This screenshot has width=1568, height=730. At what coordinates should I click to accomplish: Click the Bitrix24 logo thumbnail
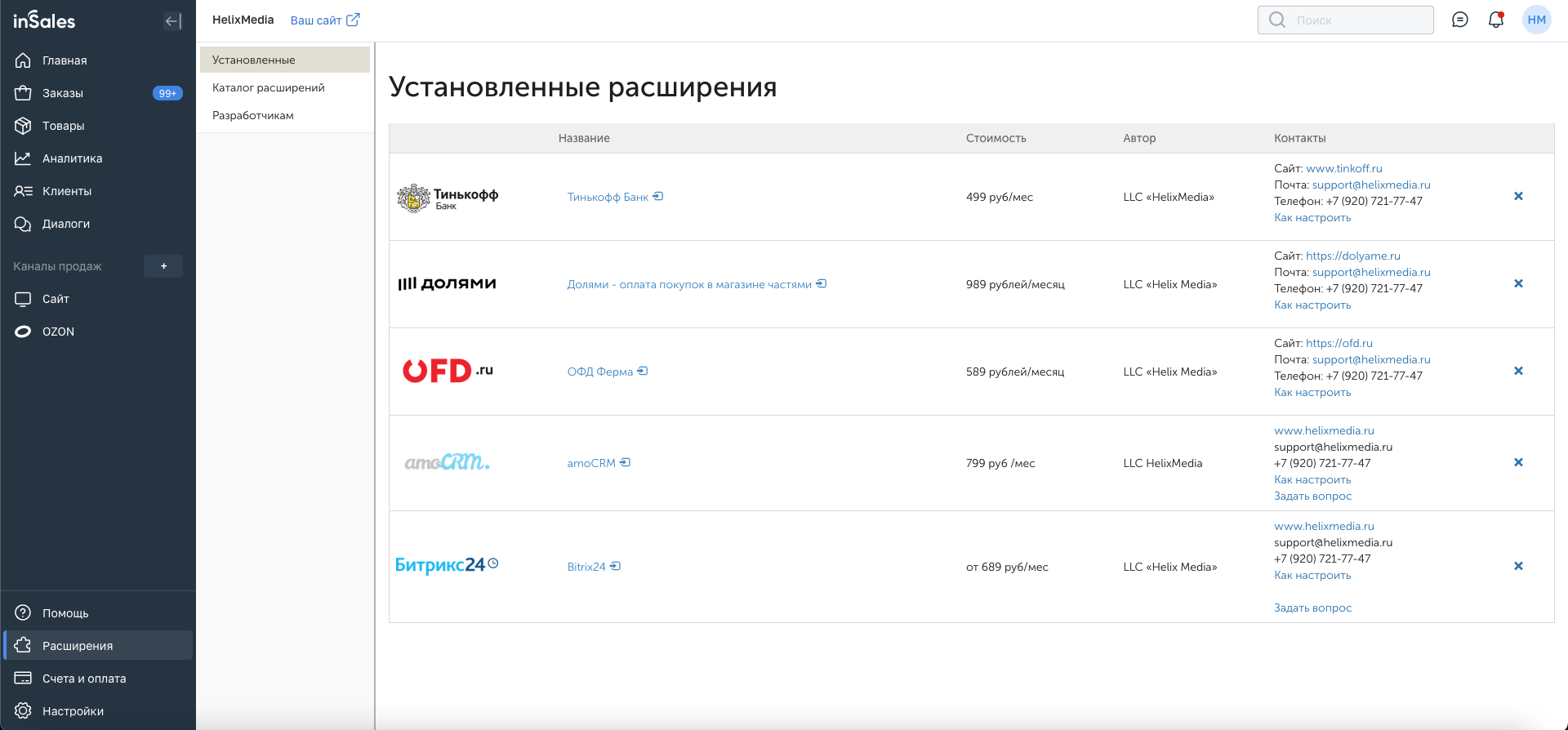coord(447,565)
